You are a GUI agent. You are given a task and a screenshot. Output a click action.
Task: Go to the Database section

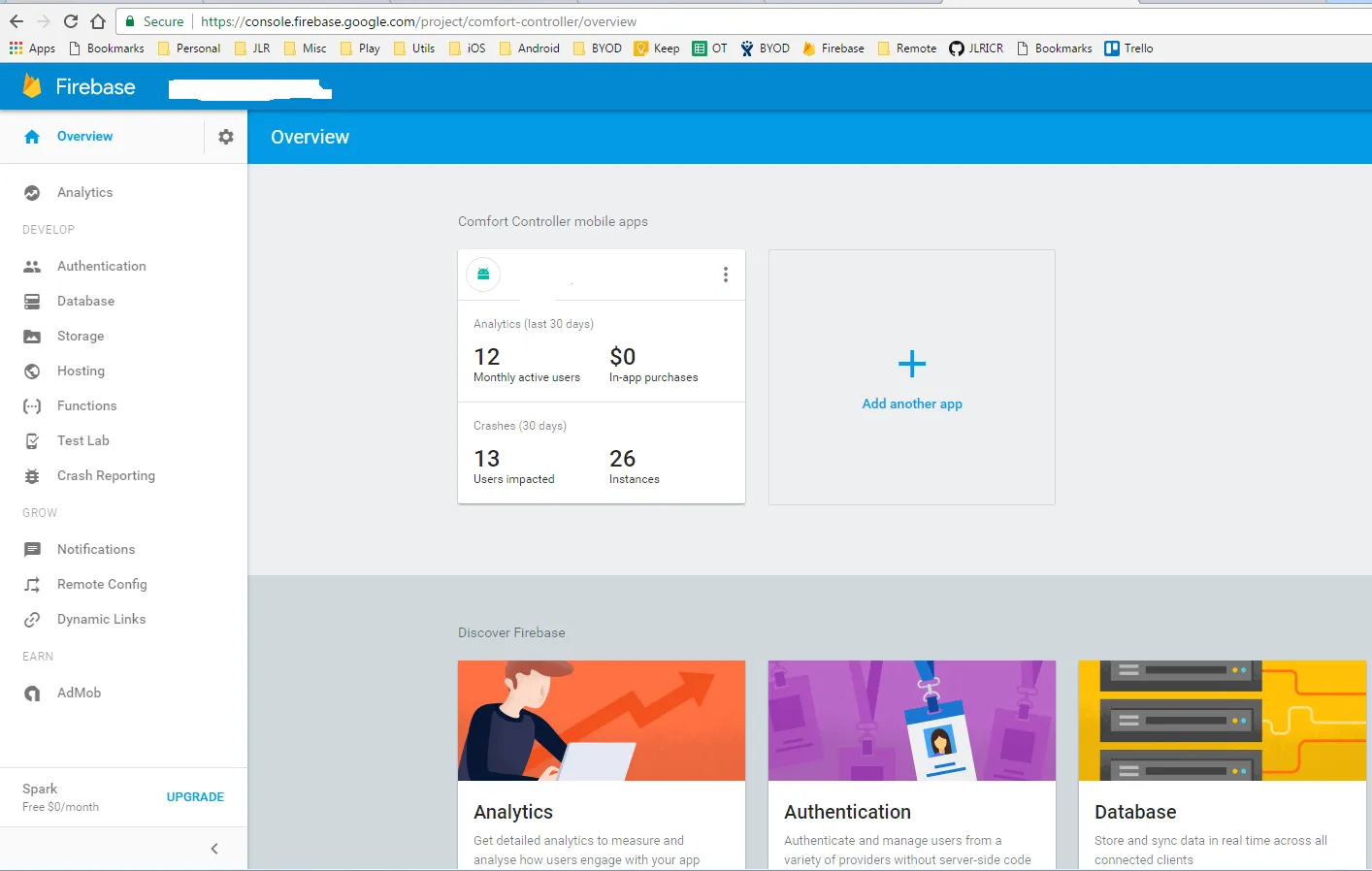click(85, 302)
